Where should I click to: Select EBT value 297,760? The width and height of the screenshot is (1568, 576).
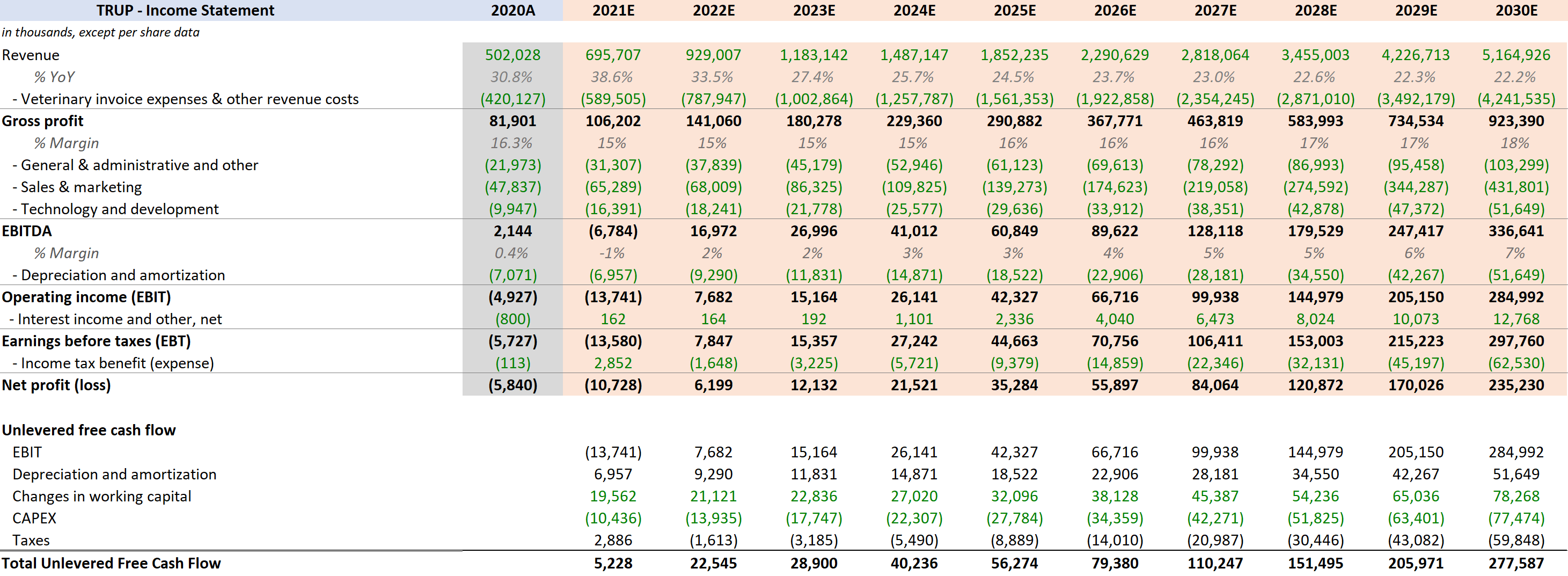1515,340
